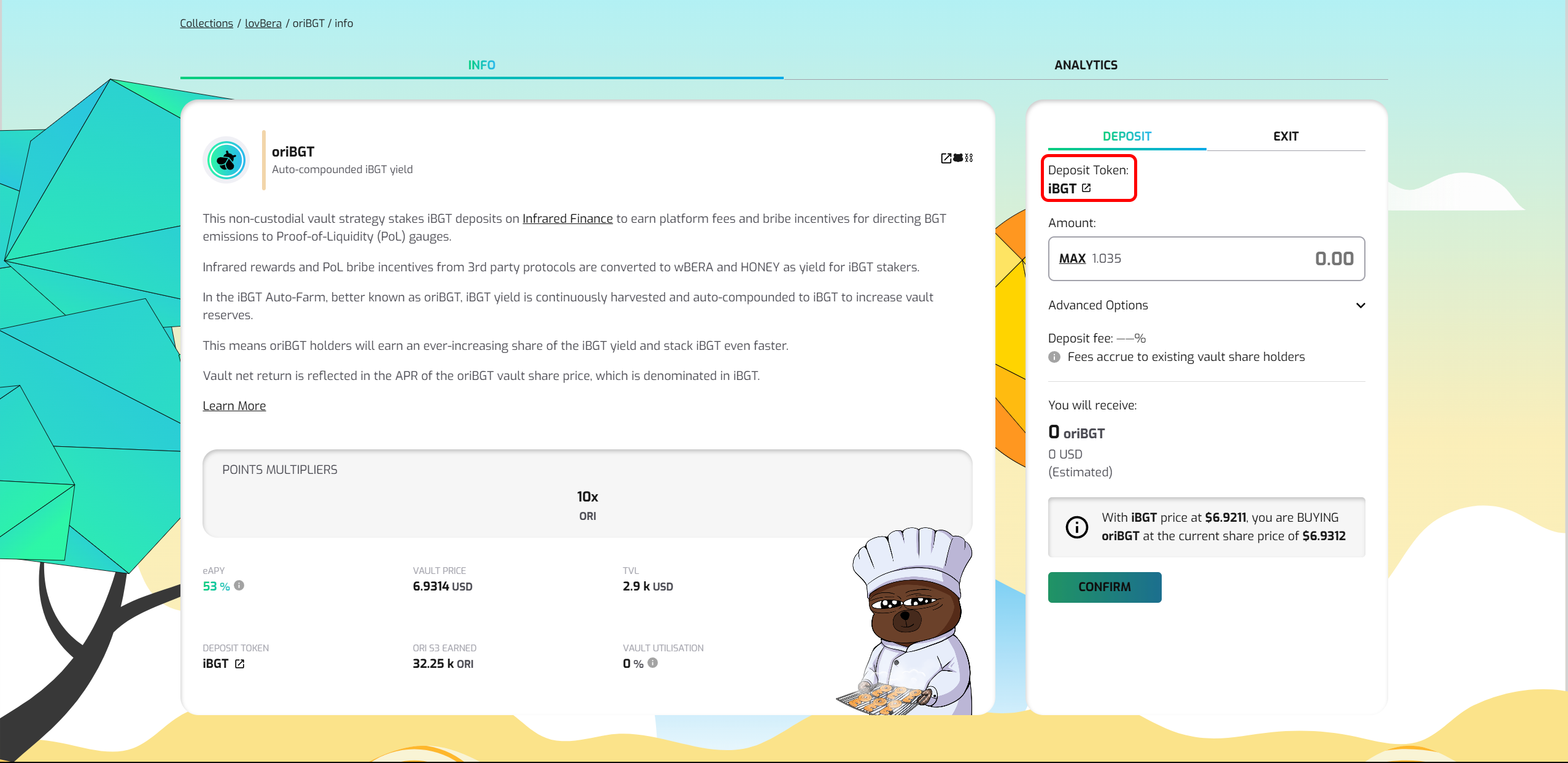Click the eAPY info icon
1568x763 pixels.
pyautogui.click(x=239, y=586)
